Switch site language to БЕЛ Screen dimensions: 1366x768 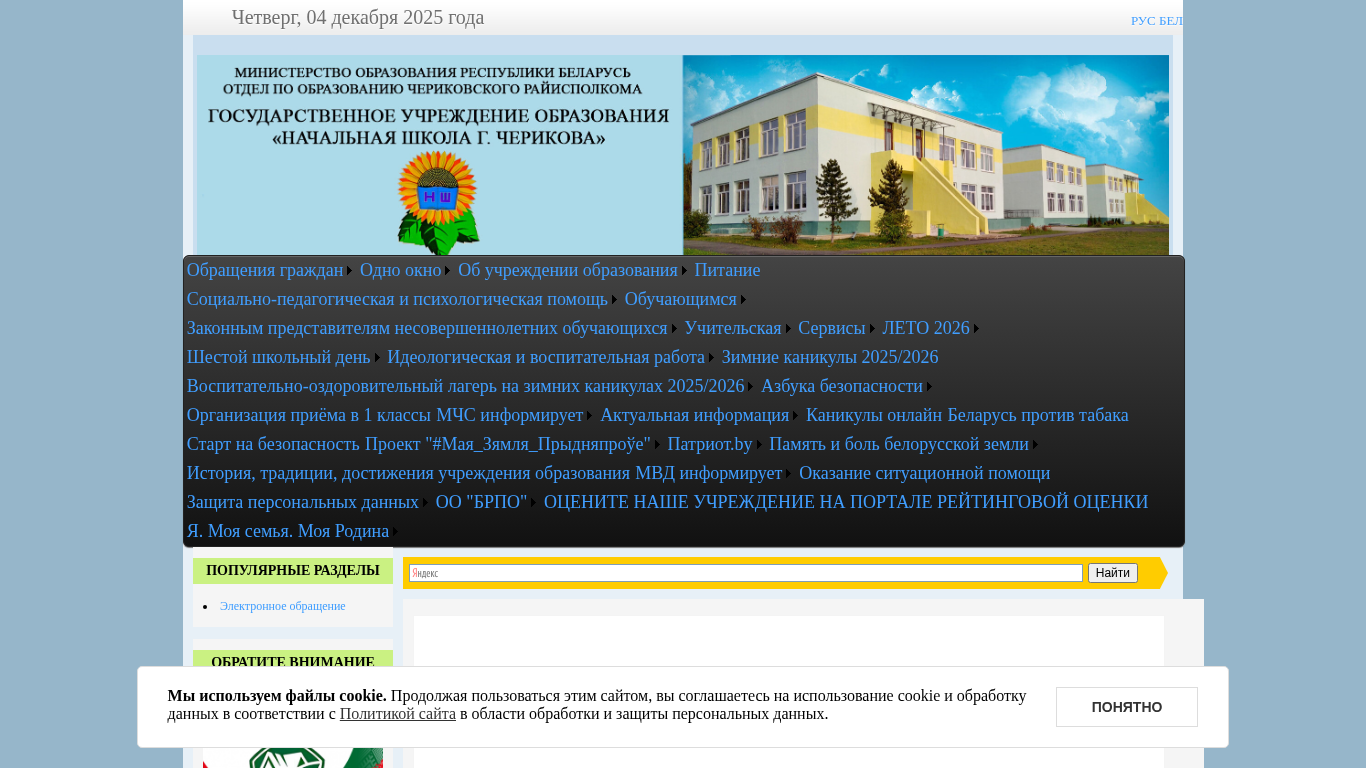click(1171, 21)
